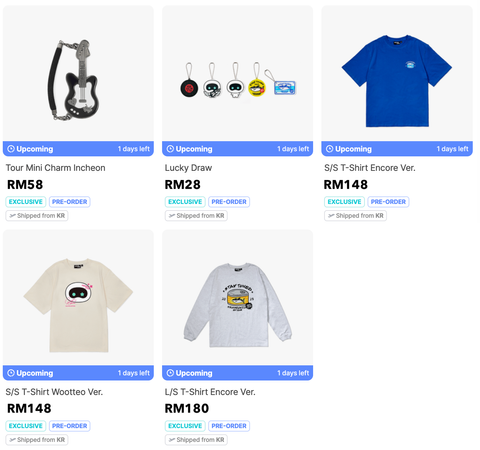This screenshot has height=450, width=480.
Task: Click PRE-ORDER tag under Lucky Draw
Action: 229,202
